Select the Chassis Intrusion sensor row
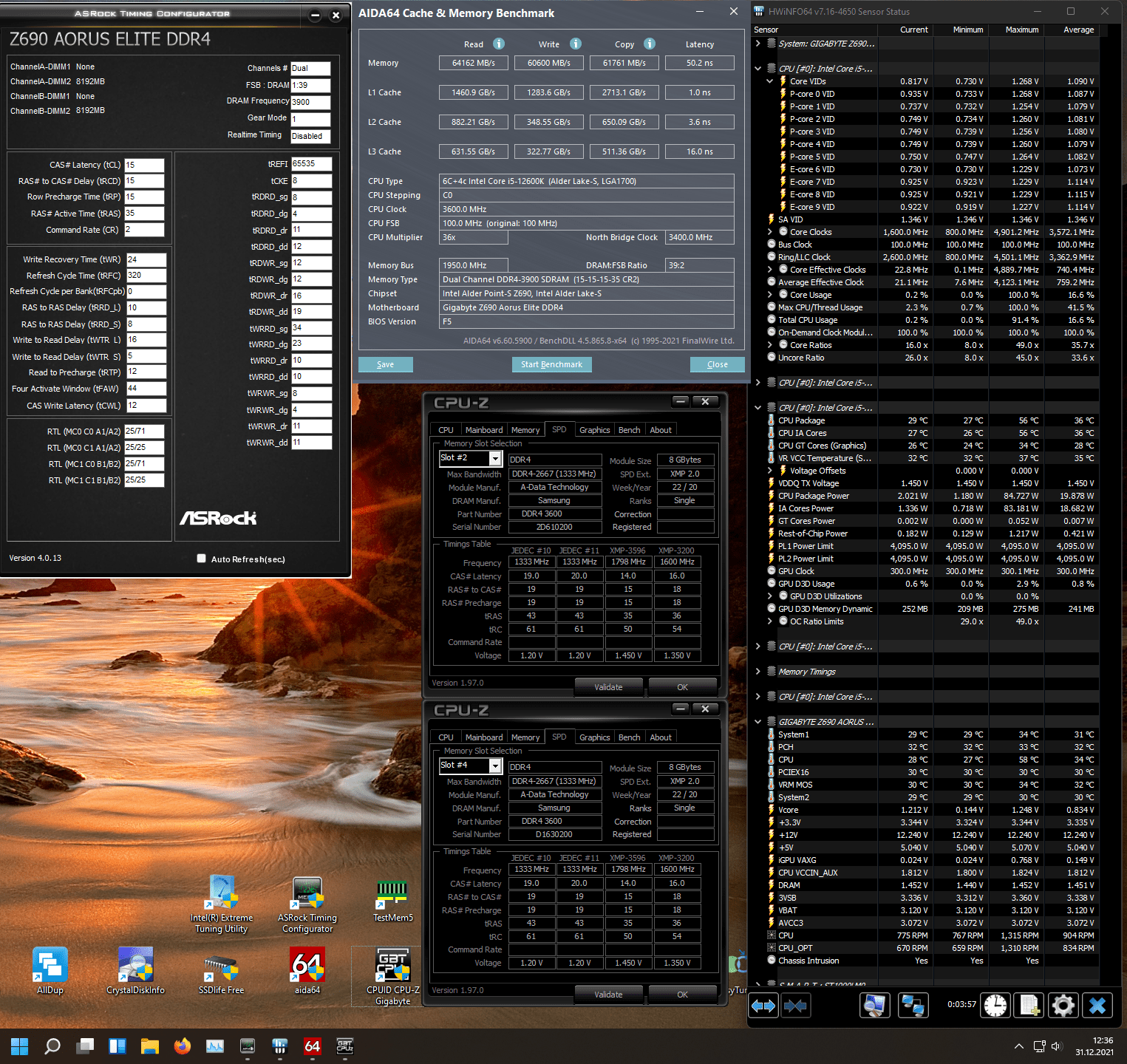Image resolution: width=1127 pixels, height=1064 pixels. pyautogui.click(x=933, y=961)
